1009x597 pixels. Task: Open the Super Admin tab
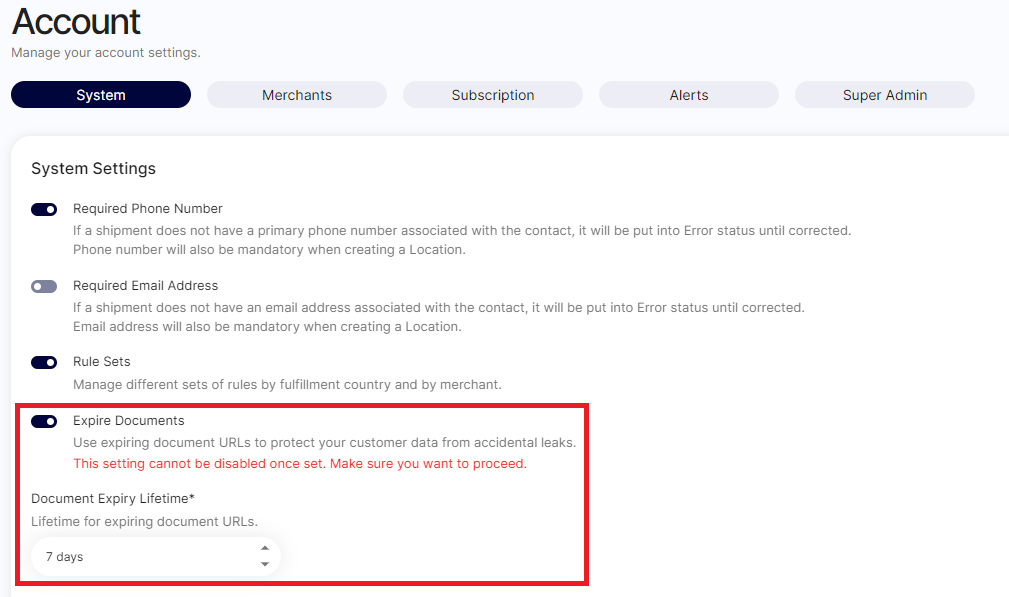tap(885, 95)
